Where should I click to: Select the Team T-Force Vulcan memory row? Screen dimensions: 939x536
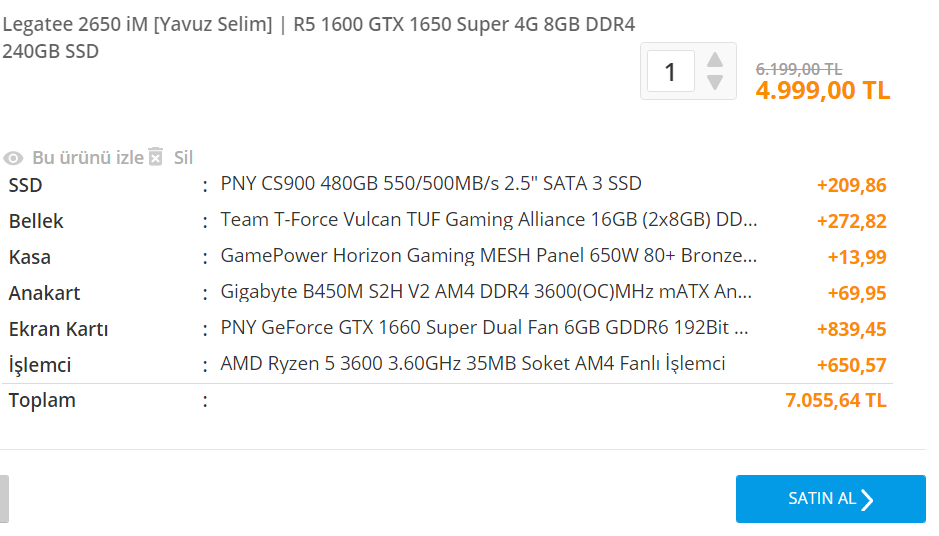point(488,220)
